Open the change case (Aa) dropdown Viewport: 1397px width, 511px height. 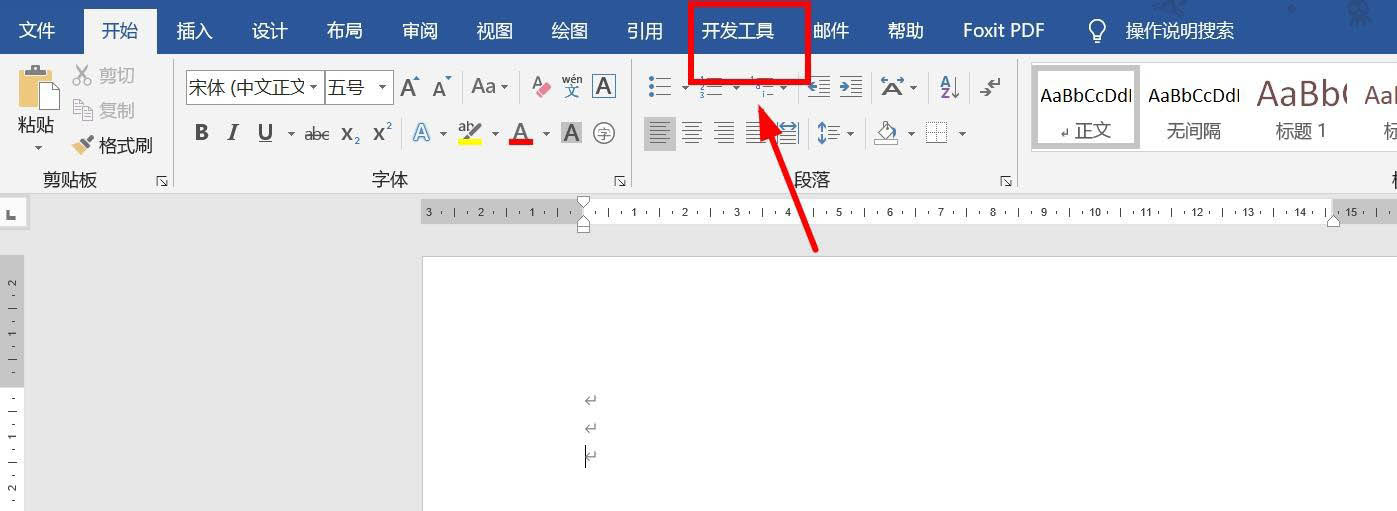[x=489, y=87]
